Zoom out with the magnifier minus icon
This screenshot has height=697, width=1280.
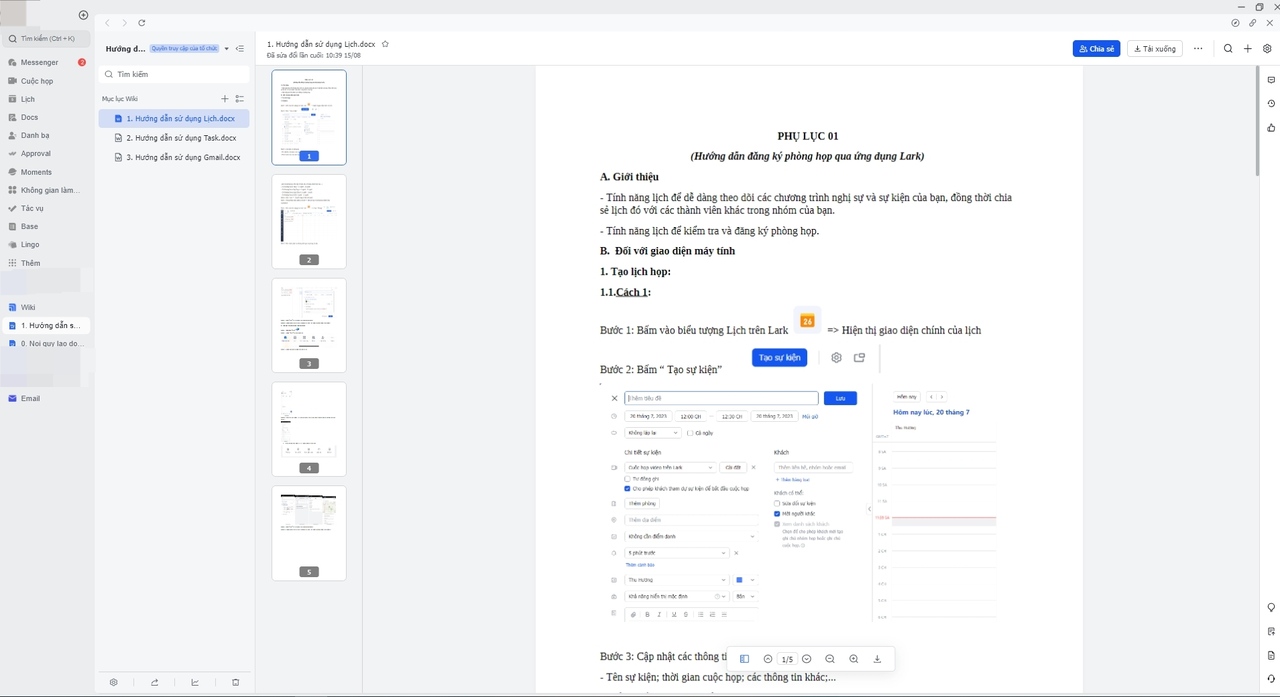tap(830, 659)
